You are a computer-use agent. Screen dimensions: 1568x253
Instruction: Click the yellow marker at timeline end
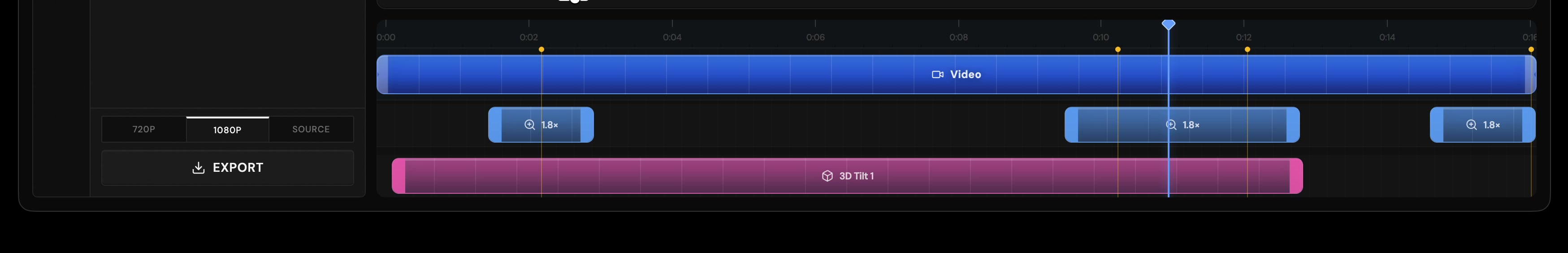(x=1531, y=49)
